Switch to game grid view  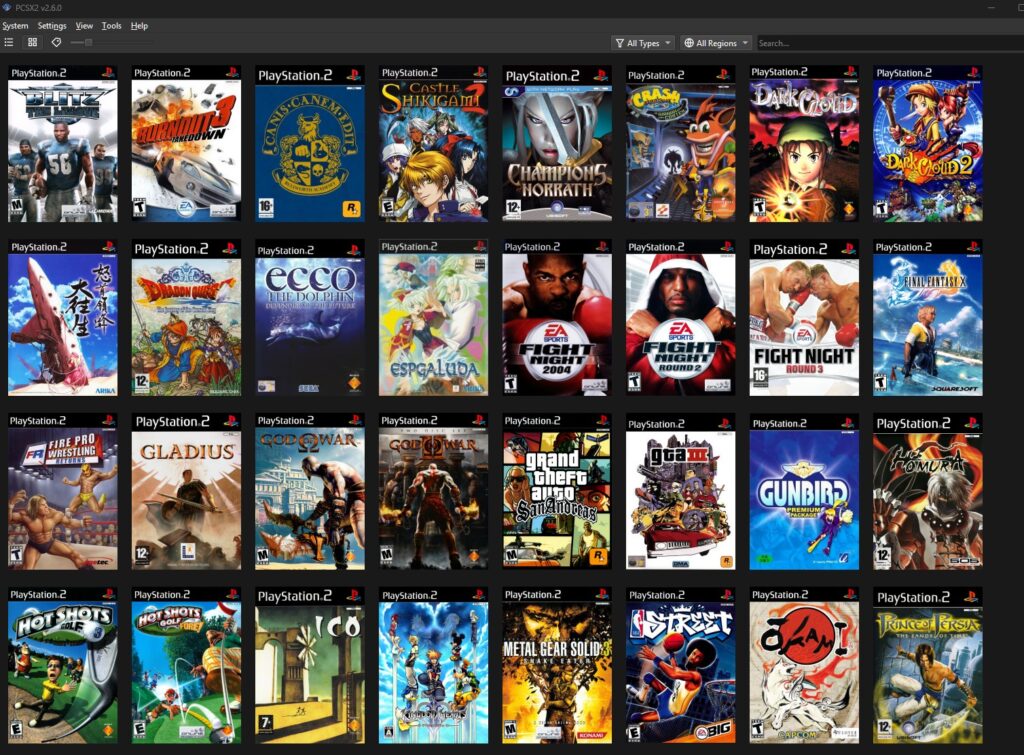(33, 43)
